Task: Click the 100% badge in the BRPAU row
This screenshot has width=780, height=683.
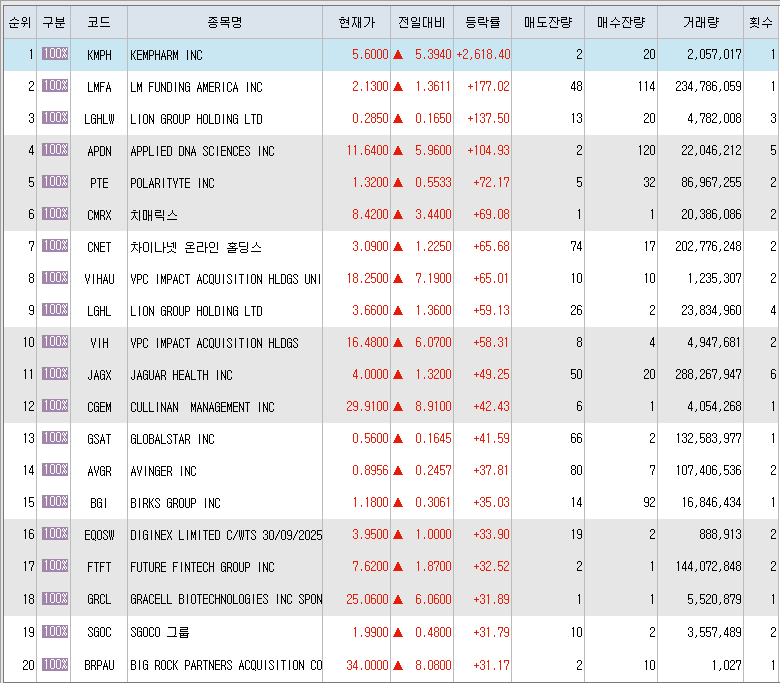Action: click(55, 665)
